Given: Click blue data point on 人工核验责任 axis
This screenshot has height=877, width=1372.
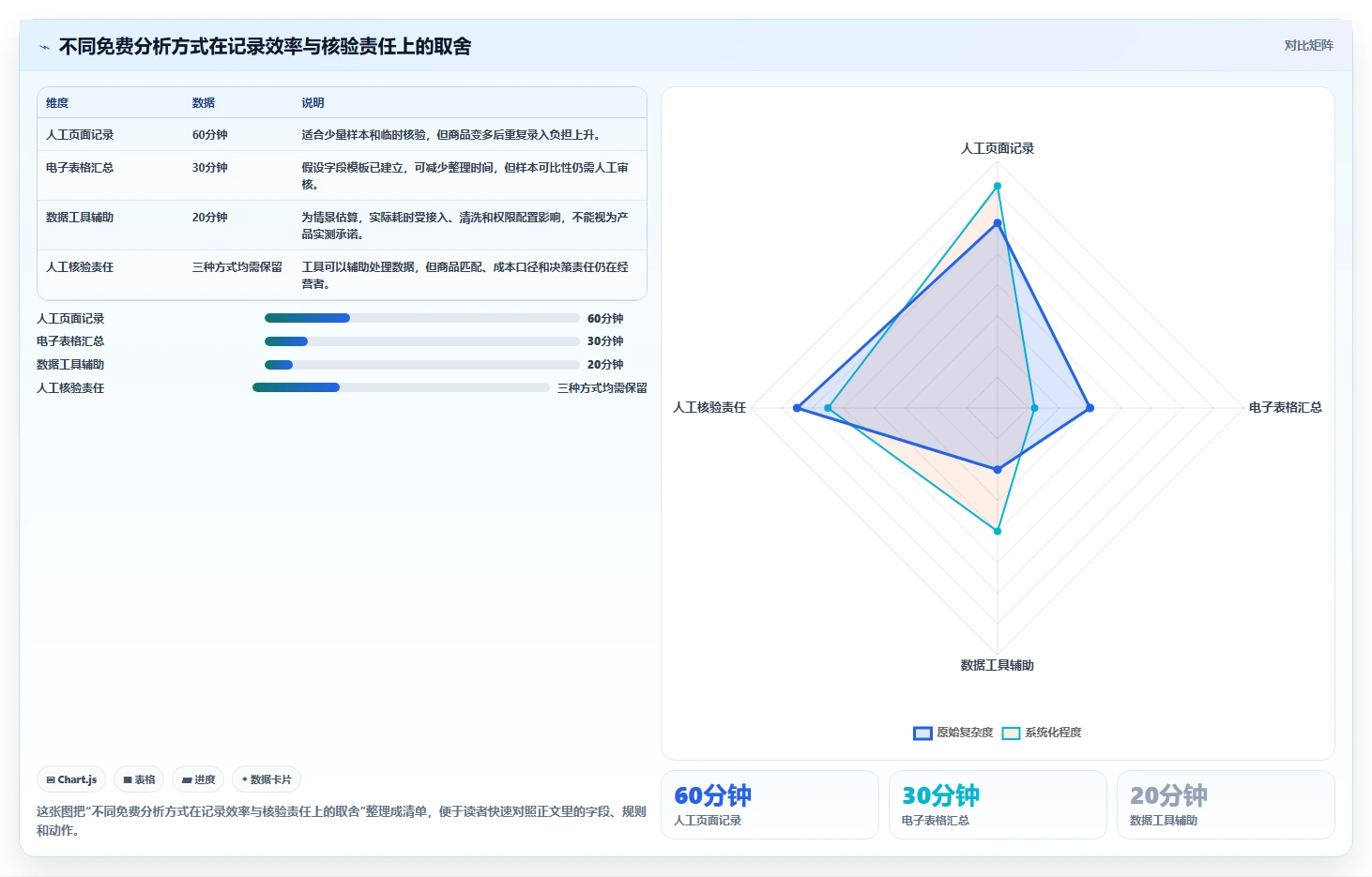Looking at the screenshot, I should [797, 408].
